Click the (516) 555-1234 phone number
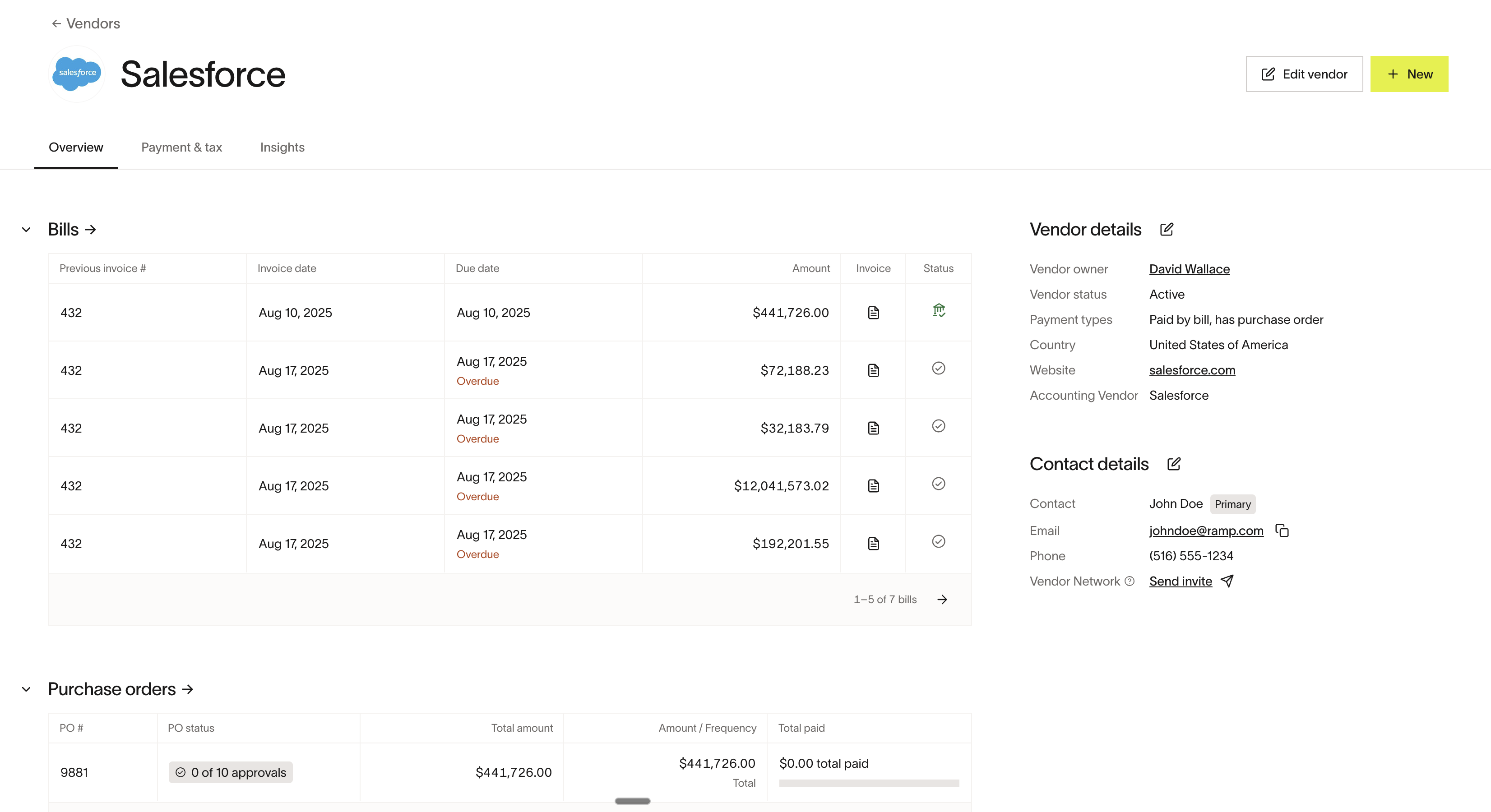Image resolution: width=1491 pixels, height=812 pixels. pos(1191,556)
